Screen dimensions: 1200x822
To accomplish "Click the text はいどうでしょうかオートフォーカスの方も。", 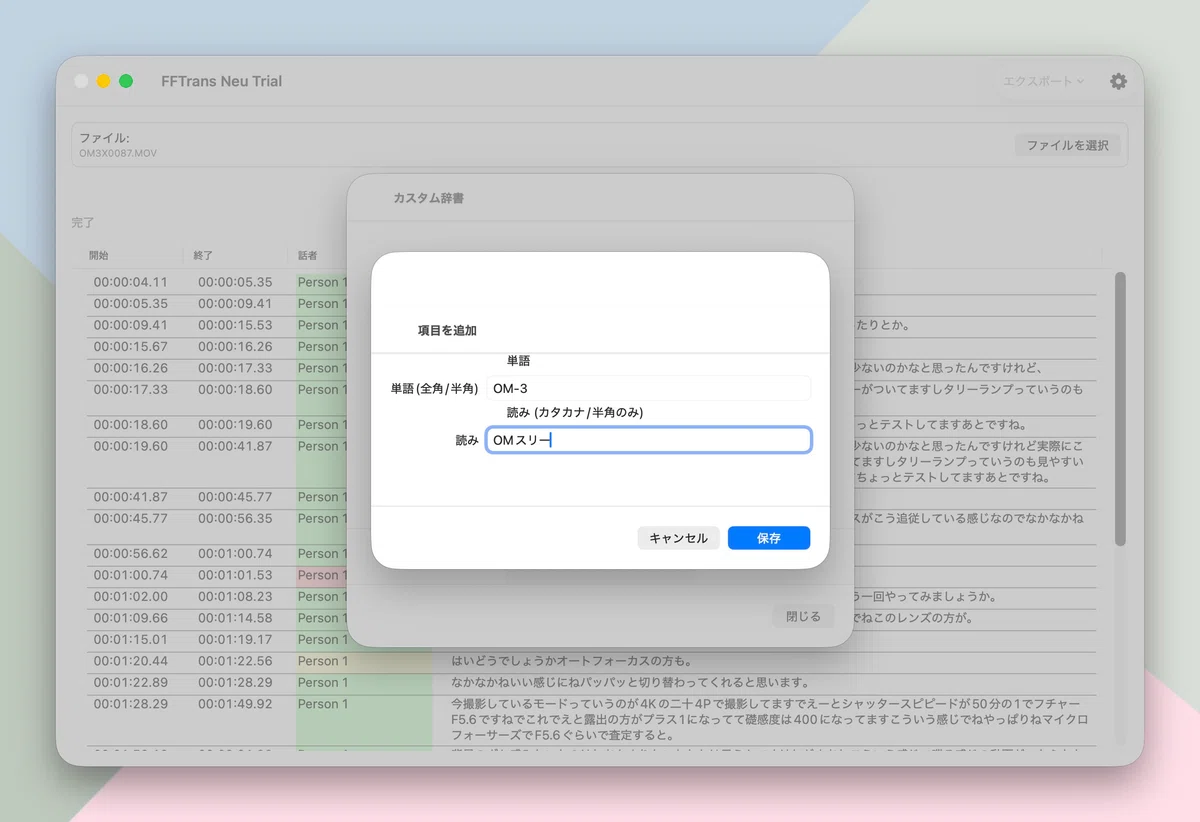I will pyautogui.click(x=572, y=661).
